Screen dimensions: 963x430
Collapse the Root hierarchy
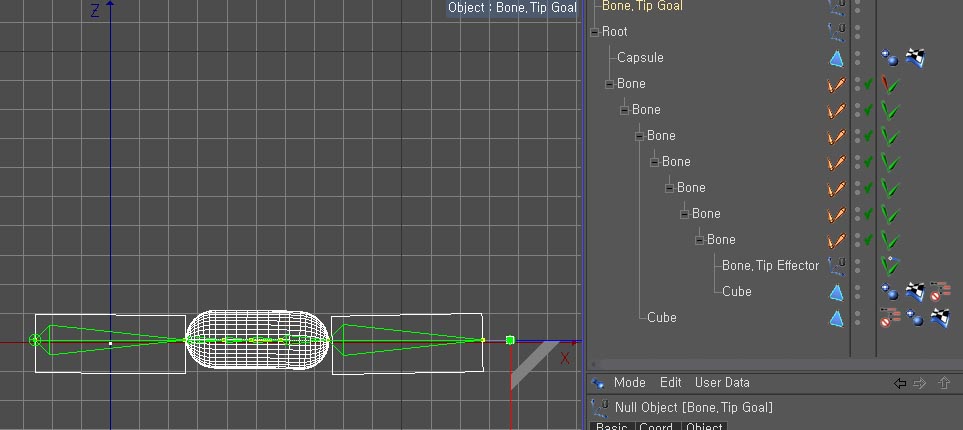click(x=595, y=32)
